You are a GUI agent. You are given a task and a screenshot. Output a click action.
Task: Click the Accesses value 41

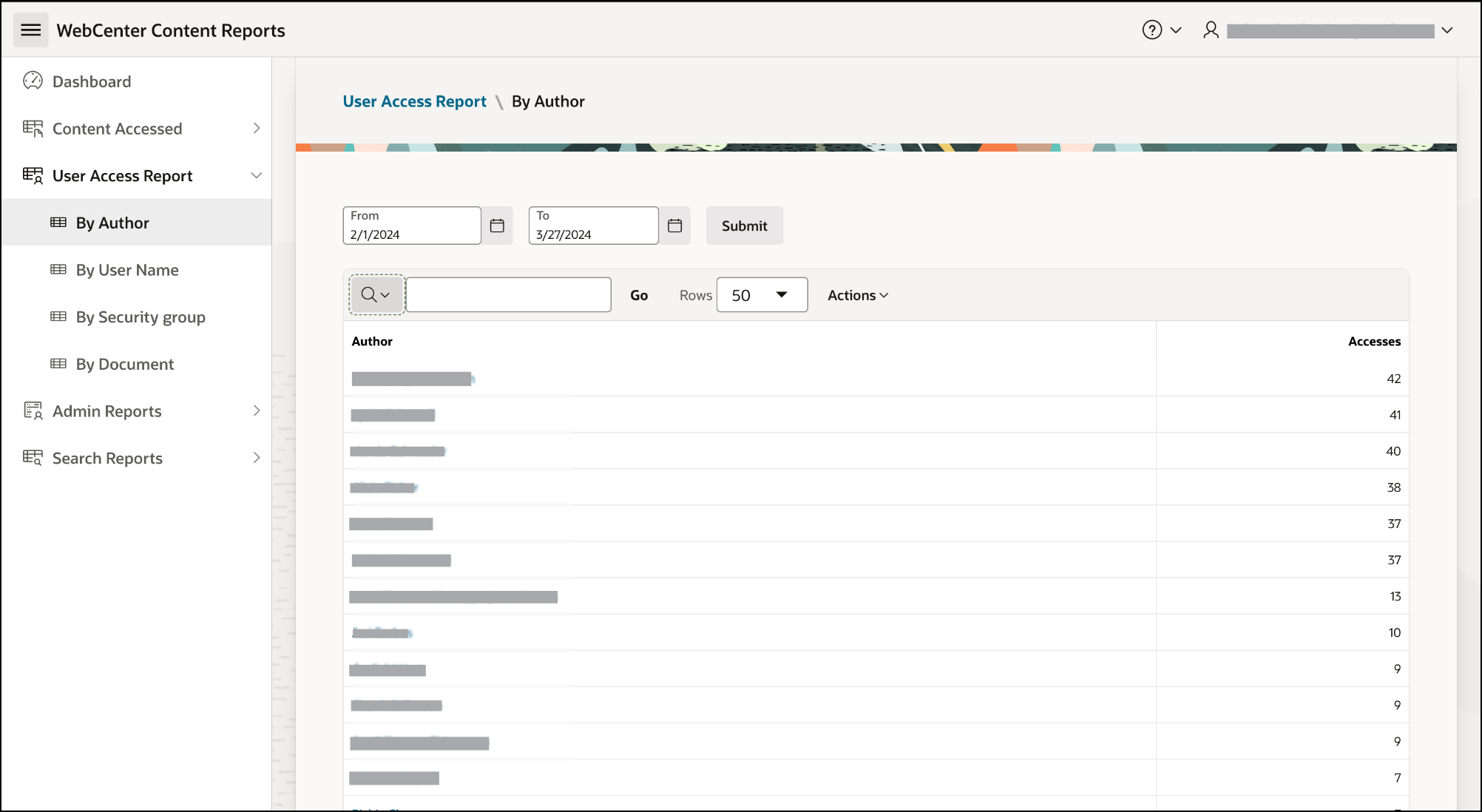1395,415
